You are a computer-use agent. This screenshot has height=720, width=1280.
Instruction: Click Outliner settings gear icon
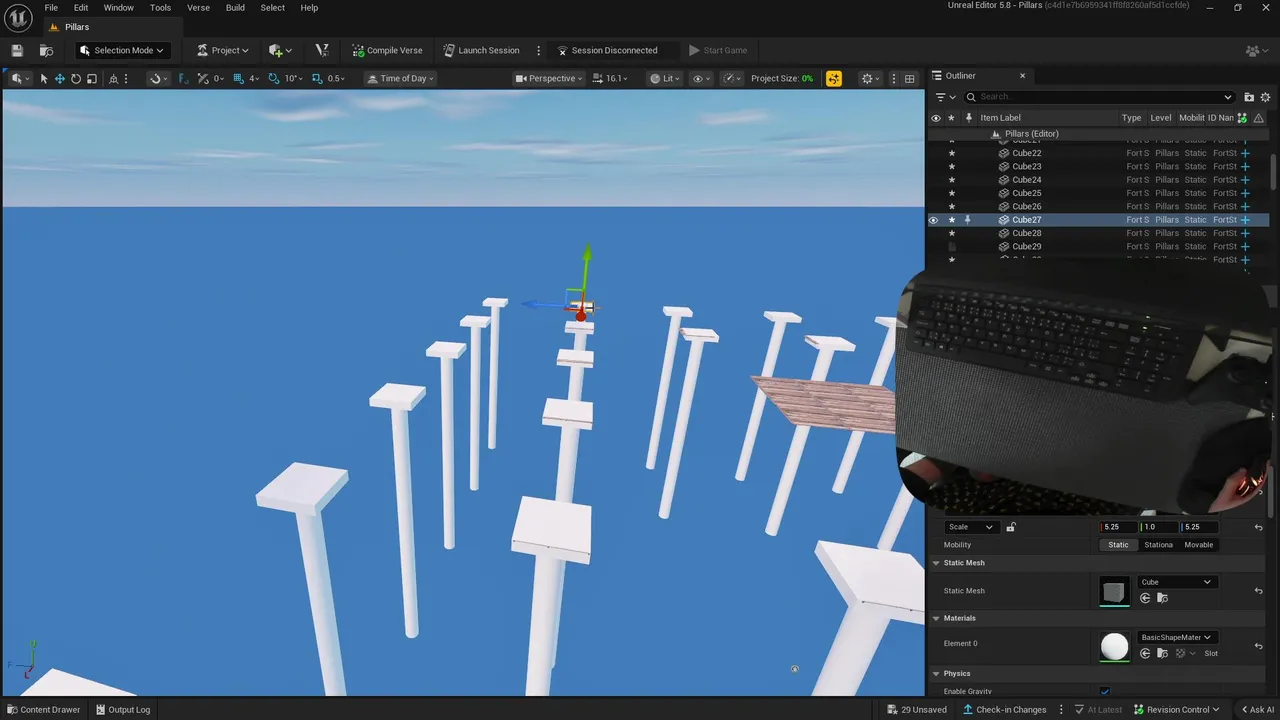[1265, 97]
